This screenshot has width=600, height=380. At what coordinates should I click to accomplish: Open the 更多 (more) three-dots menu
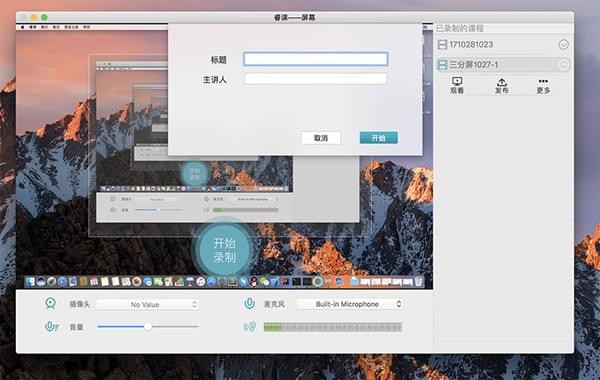point(543,81)
